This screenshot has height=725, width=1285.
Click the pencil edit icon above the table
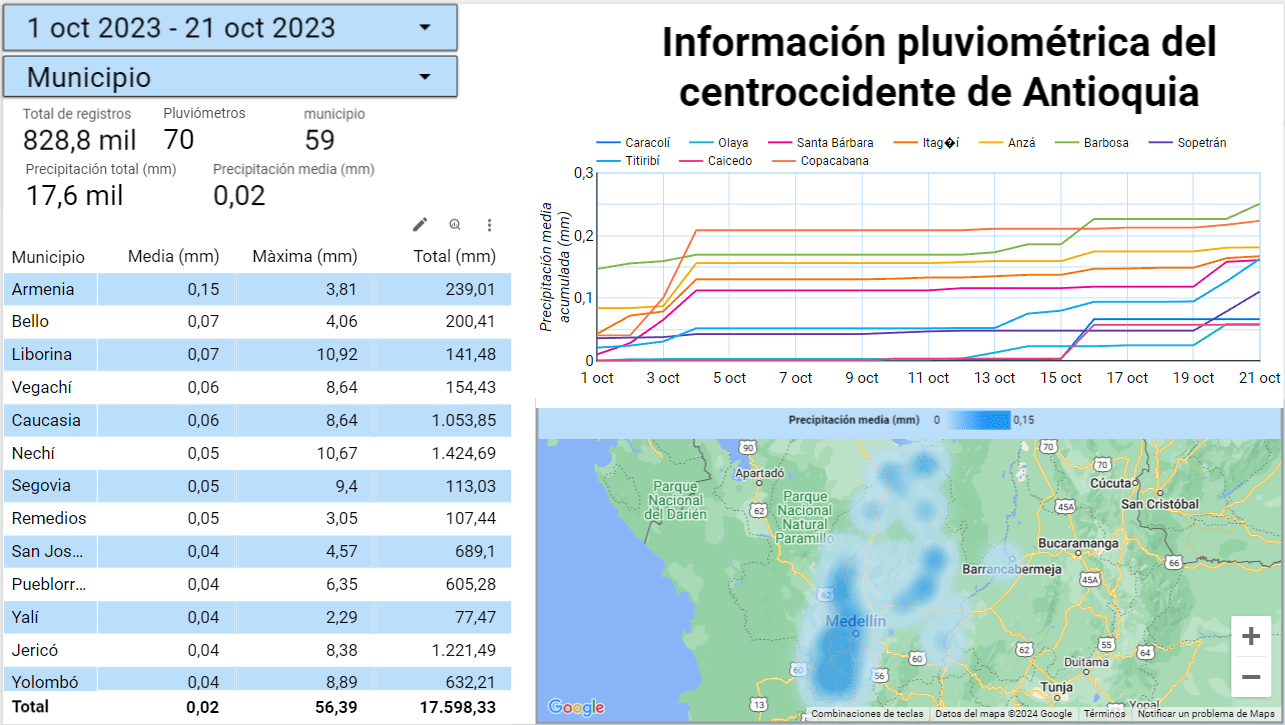[x=420, y=225]
